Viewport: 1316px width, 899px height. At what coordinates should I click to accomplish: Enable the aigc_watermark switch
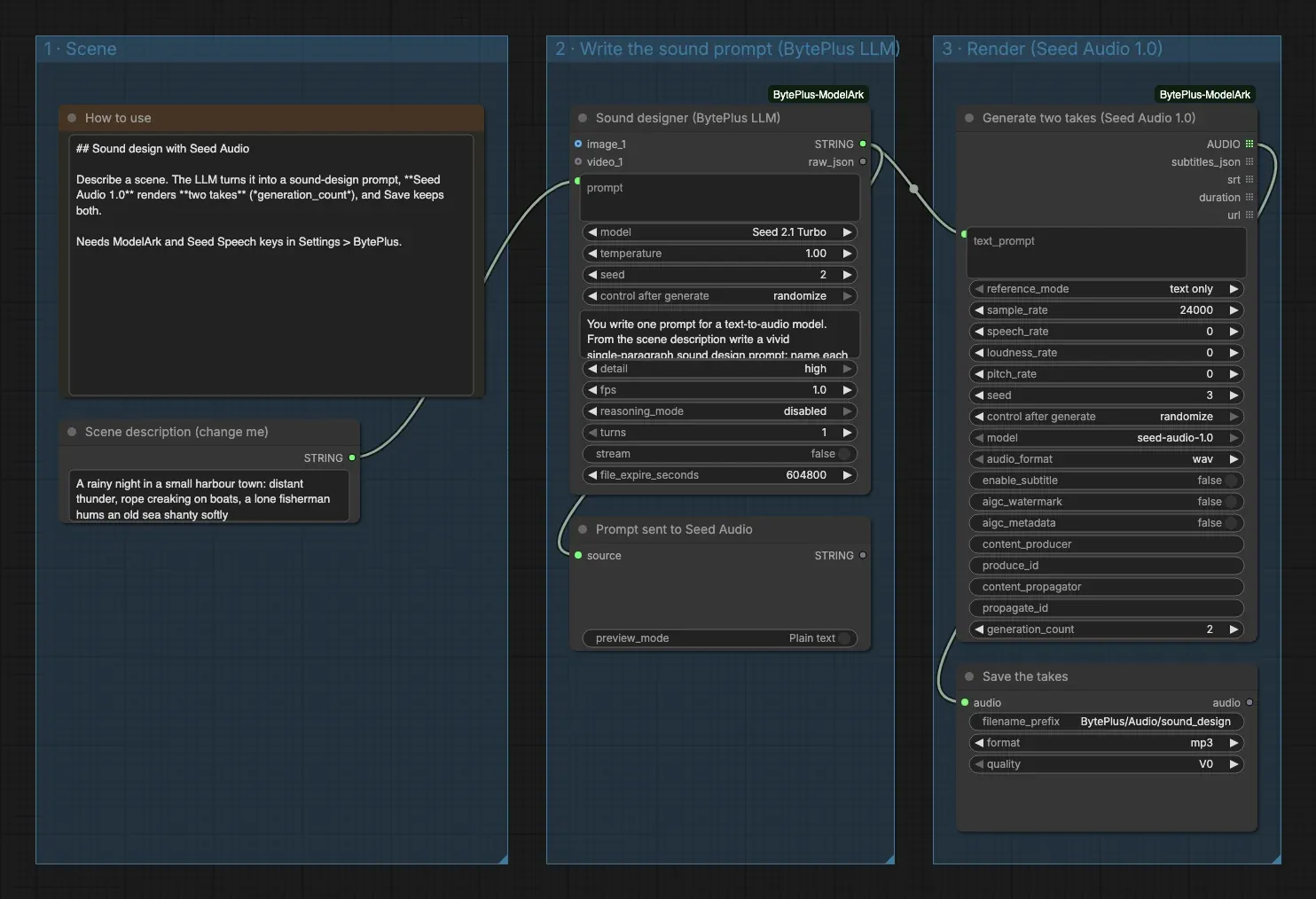pos(1230,502)
